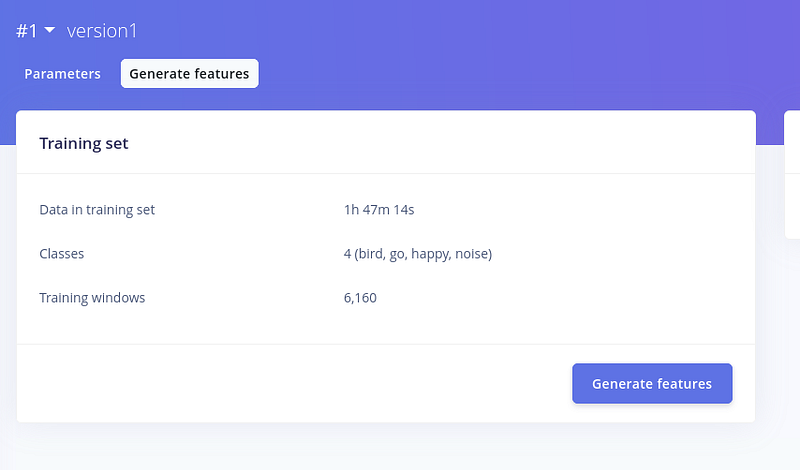Select the Classes row label

click(61, 254)
